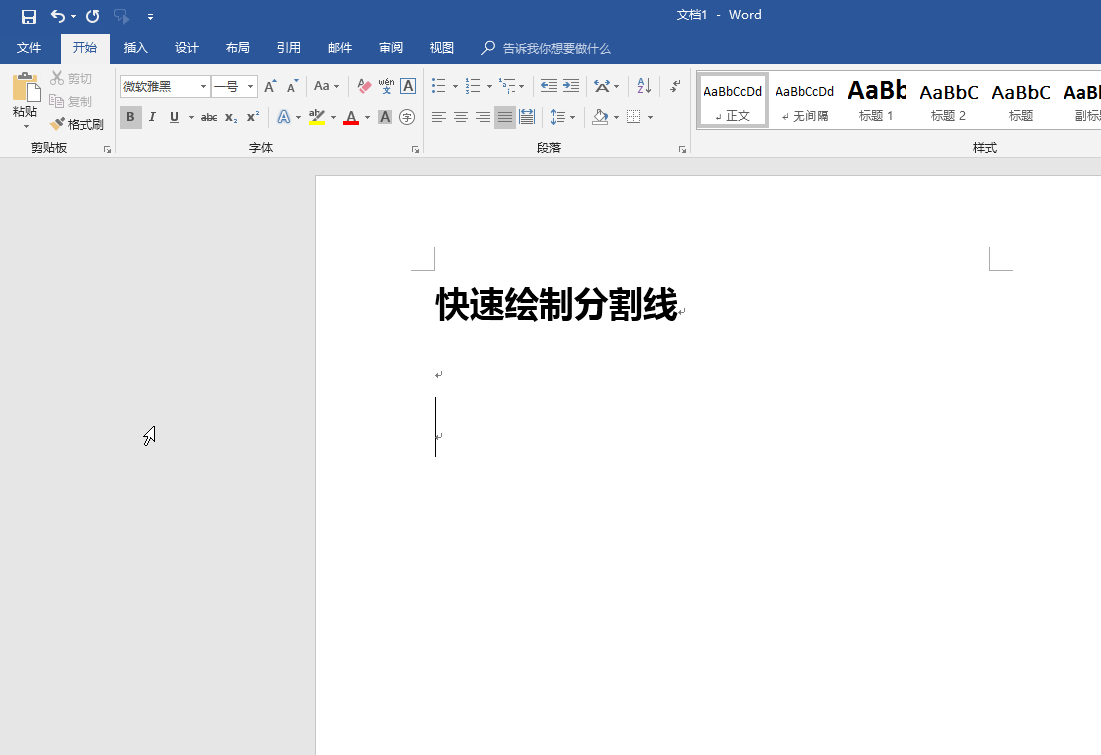Click the Save icon in the title bar
This screenshot has width=1101, height=755.
29,16
